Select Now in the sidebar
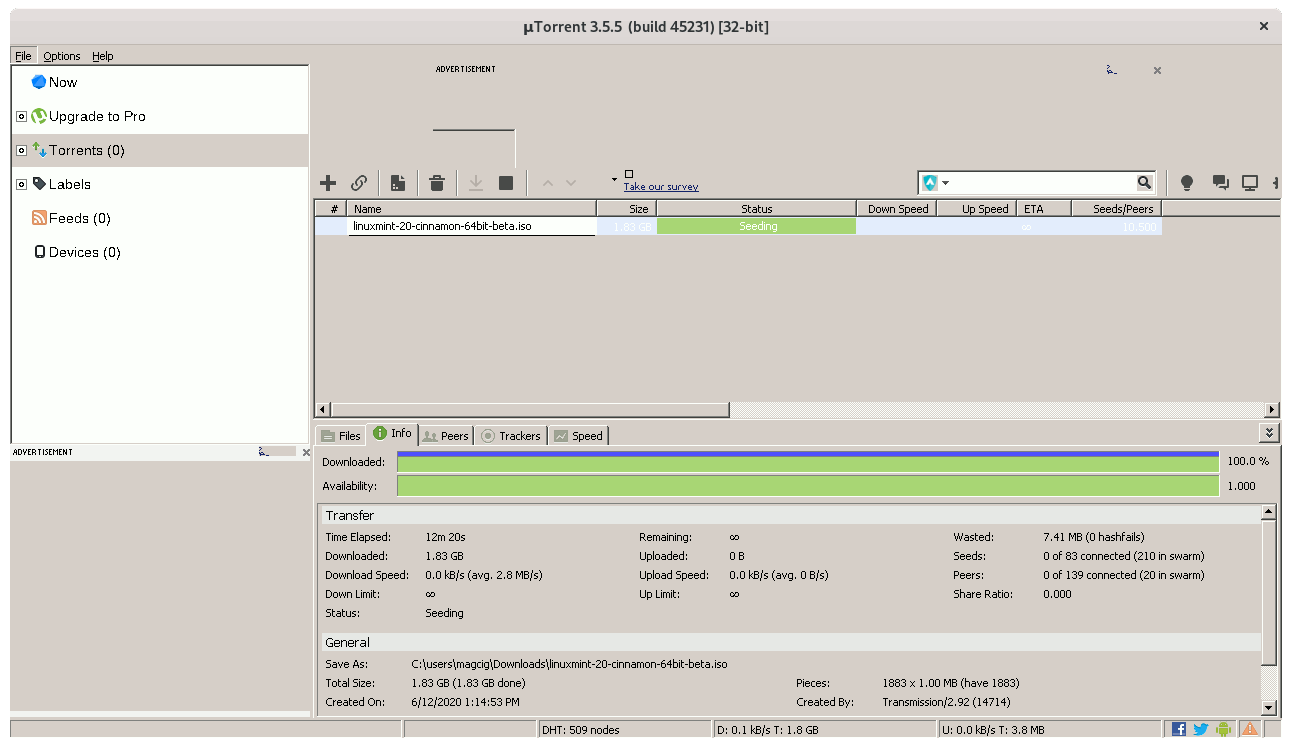The width and height of the screenshot is (1292, 748). [x=63, y=82]
